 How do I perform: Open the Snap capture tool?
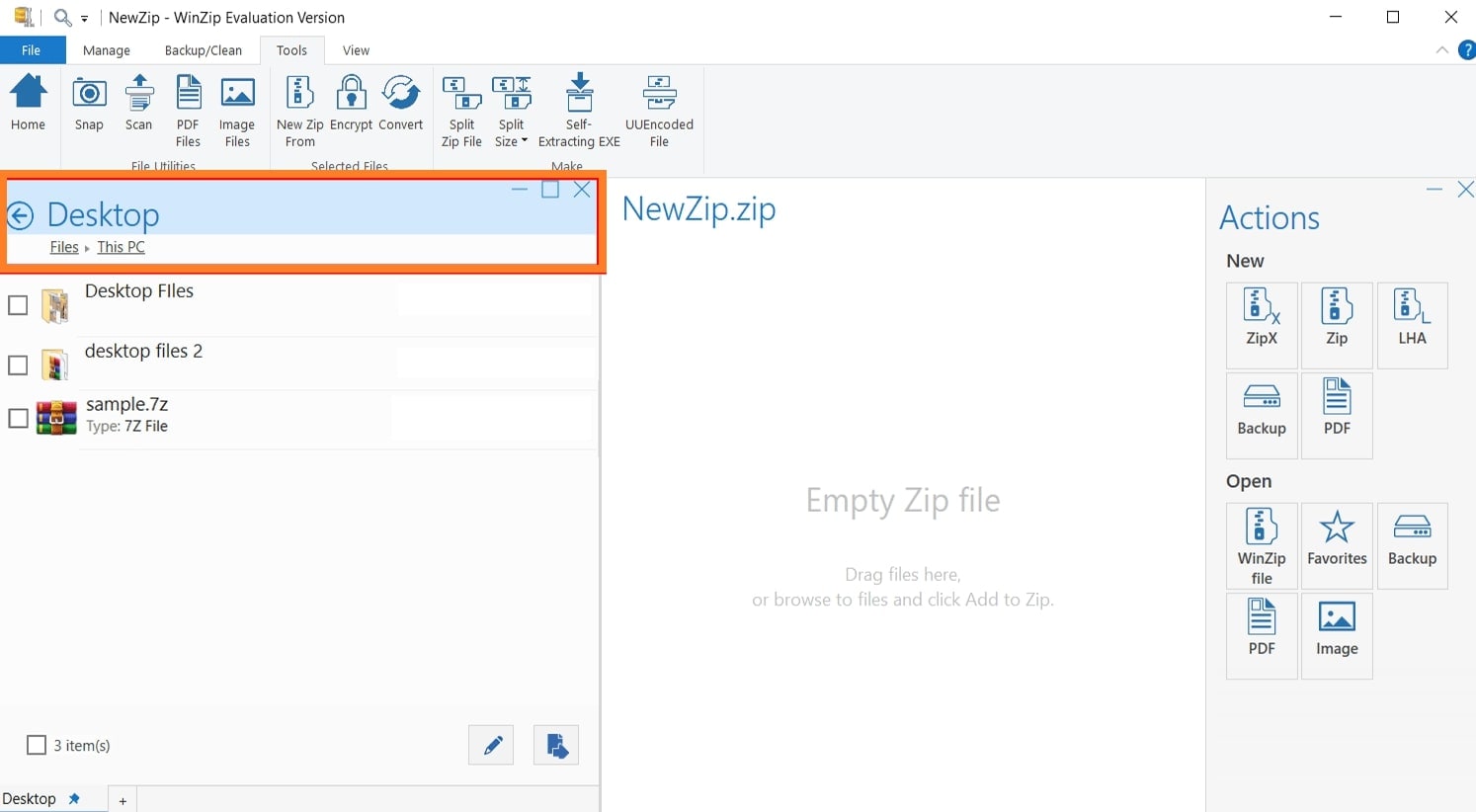click(x=89, y=103)
